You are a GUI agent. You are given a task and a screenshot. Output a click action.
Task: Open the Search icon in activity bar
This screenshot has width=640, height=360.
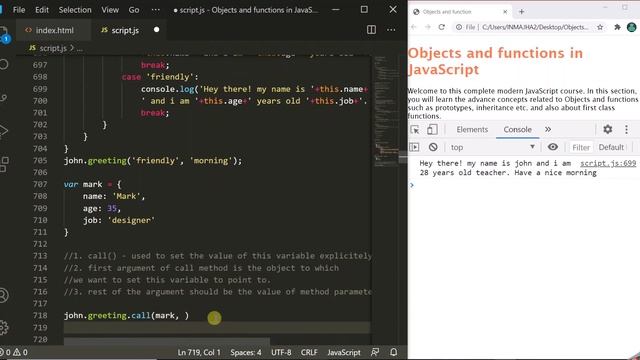point(4,64)
